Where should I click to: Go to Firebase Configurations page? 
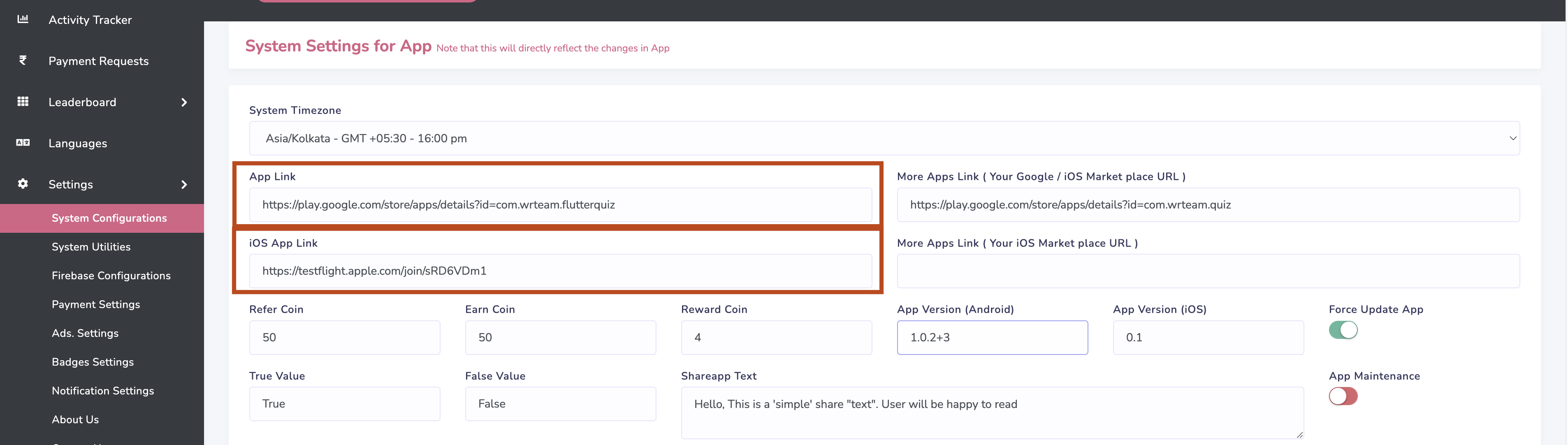[x=111, y=276]
